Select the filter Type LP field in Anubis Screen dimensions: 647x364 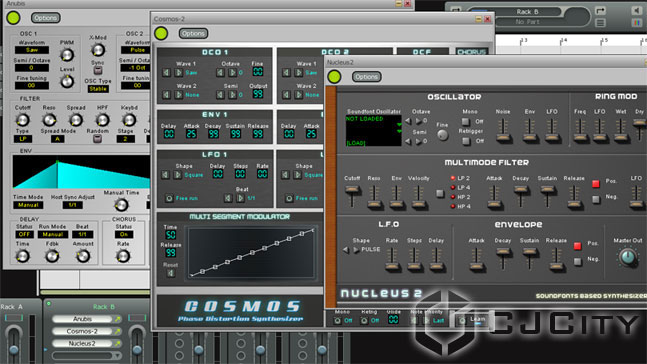tap(23, 139)
